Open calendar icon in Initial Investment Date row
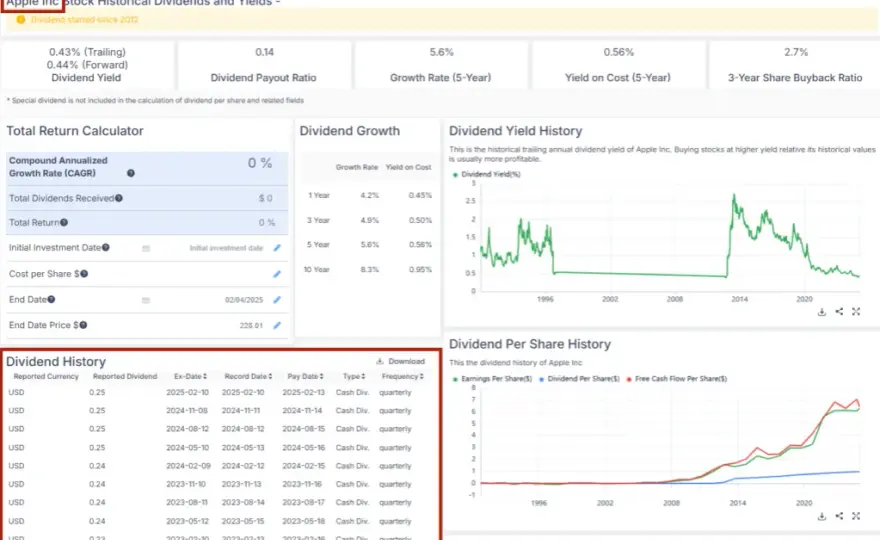This screenshot has height=540, width=880. pyautogui.click(x=146, y=248)
